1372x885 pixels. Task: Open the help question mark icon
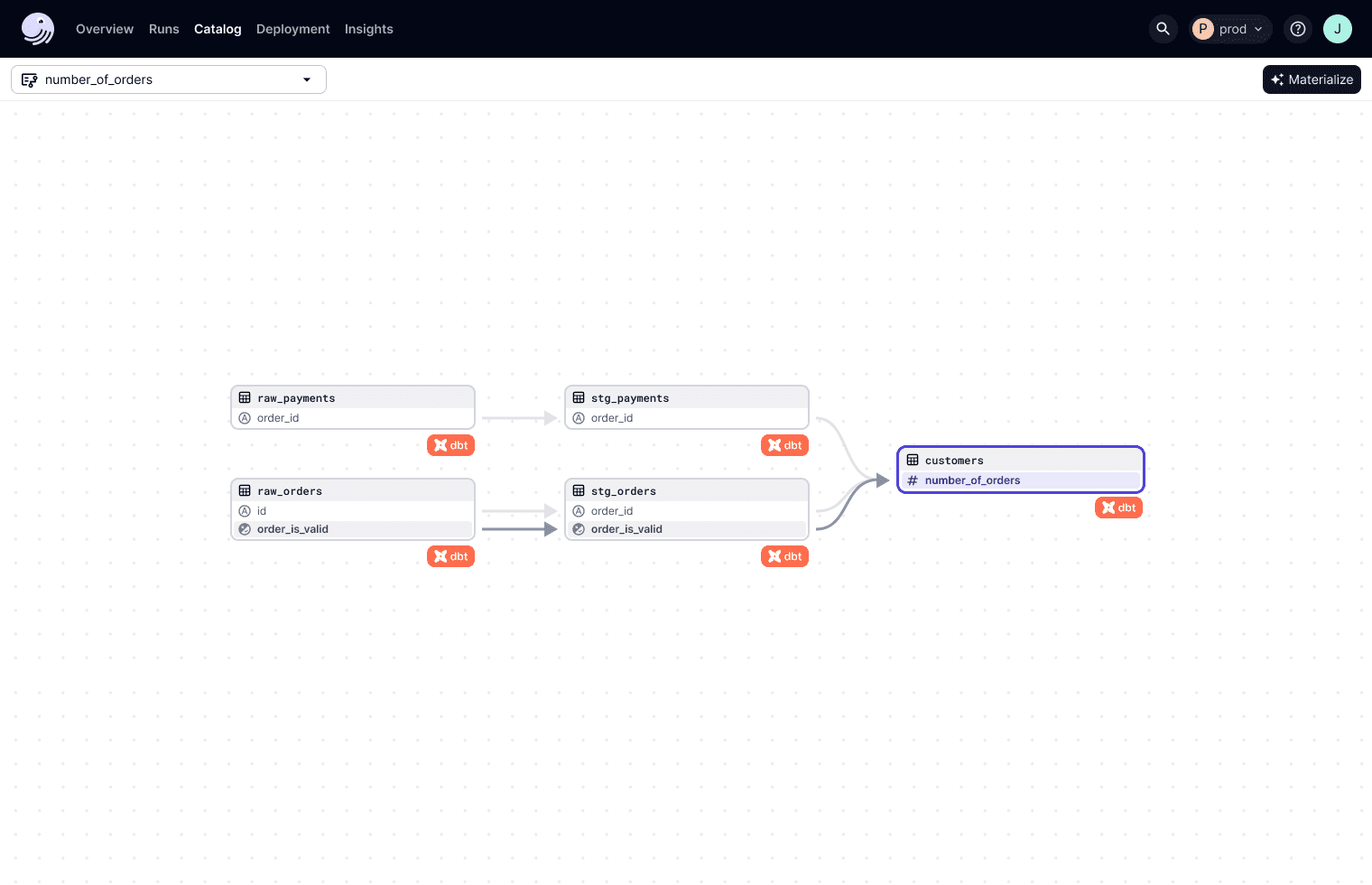(x=1297, y=29)
